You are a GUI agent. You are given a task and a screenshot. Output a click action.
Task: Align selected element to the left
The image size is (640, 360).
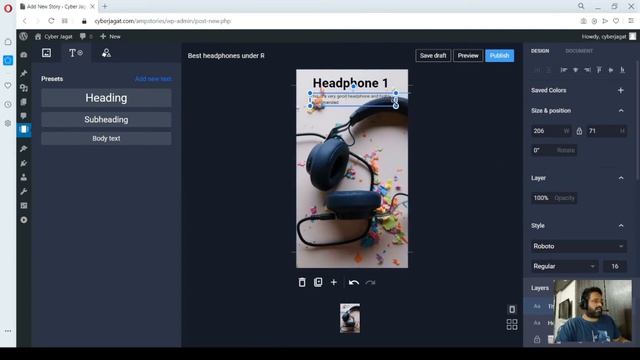pyautogui.click(x=564, y=70)
